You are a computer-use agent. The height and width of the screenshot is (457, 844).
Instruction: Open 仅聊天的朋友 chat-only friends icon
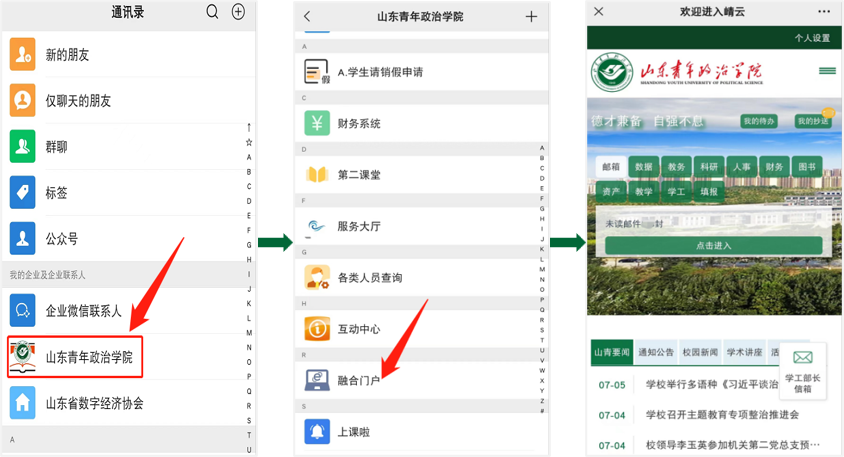(x=23, y=101)
